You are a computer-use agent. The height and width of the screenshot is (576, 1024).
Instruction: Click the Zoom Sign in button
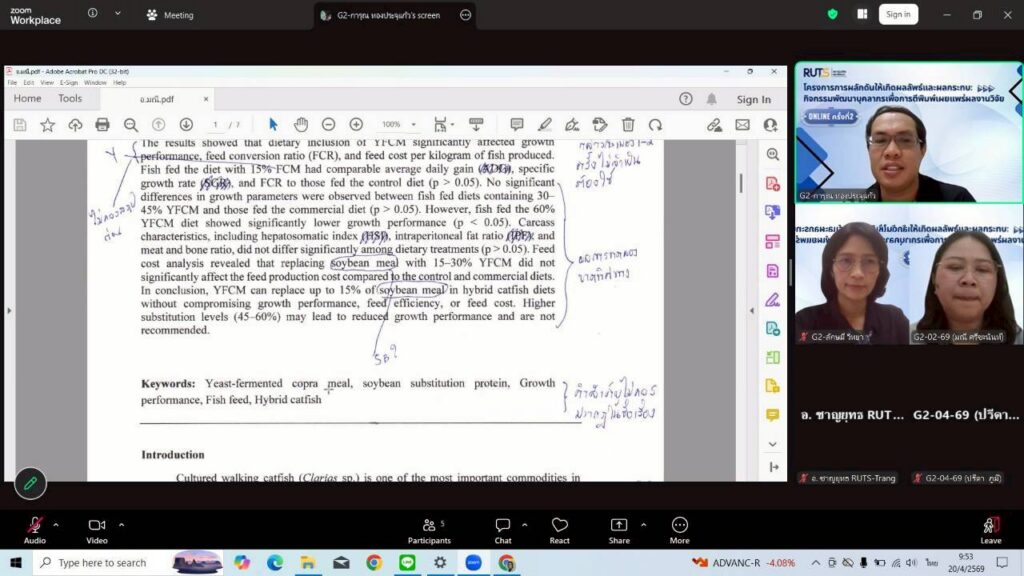tap(898, 14)
